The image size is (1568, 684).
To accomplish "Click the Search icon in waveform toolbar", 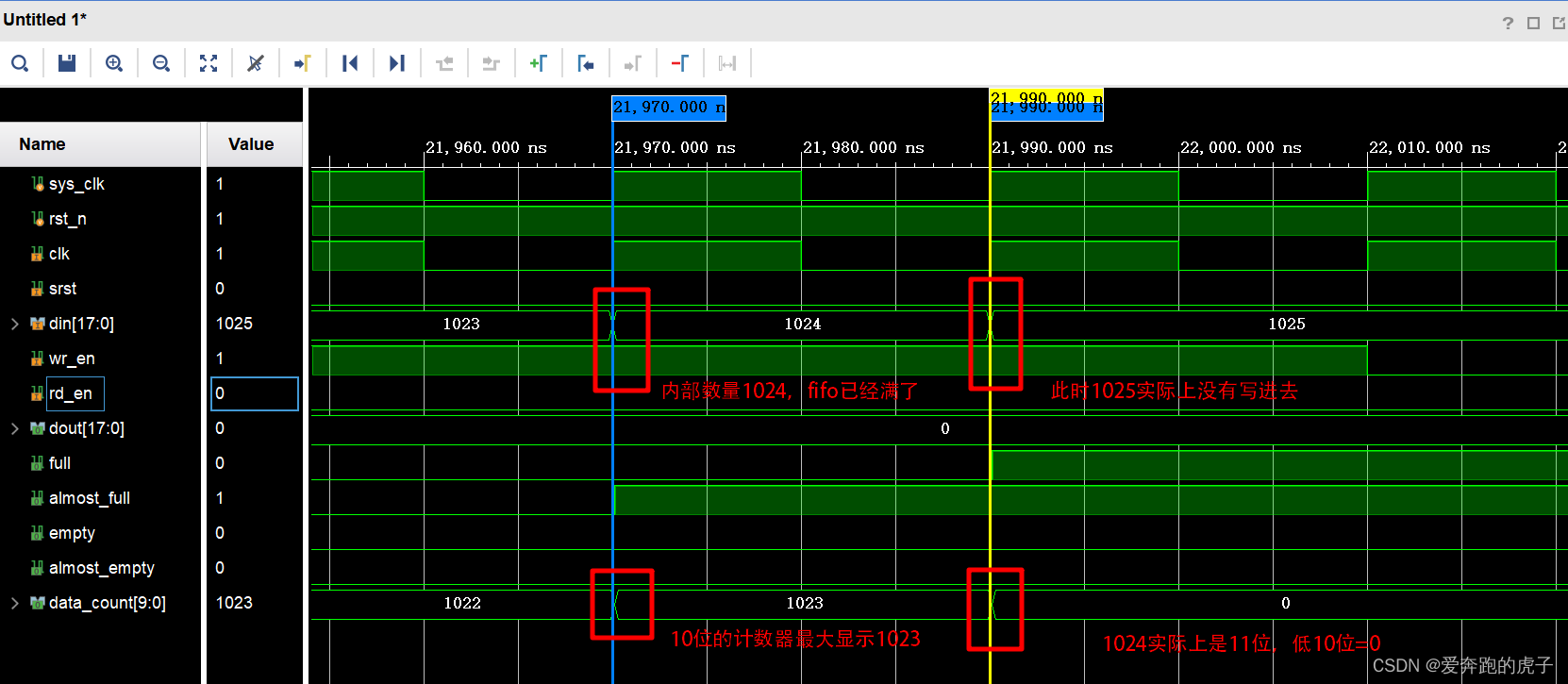I will pos(20,63).
